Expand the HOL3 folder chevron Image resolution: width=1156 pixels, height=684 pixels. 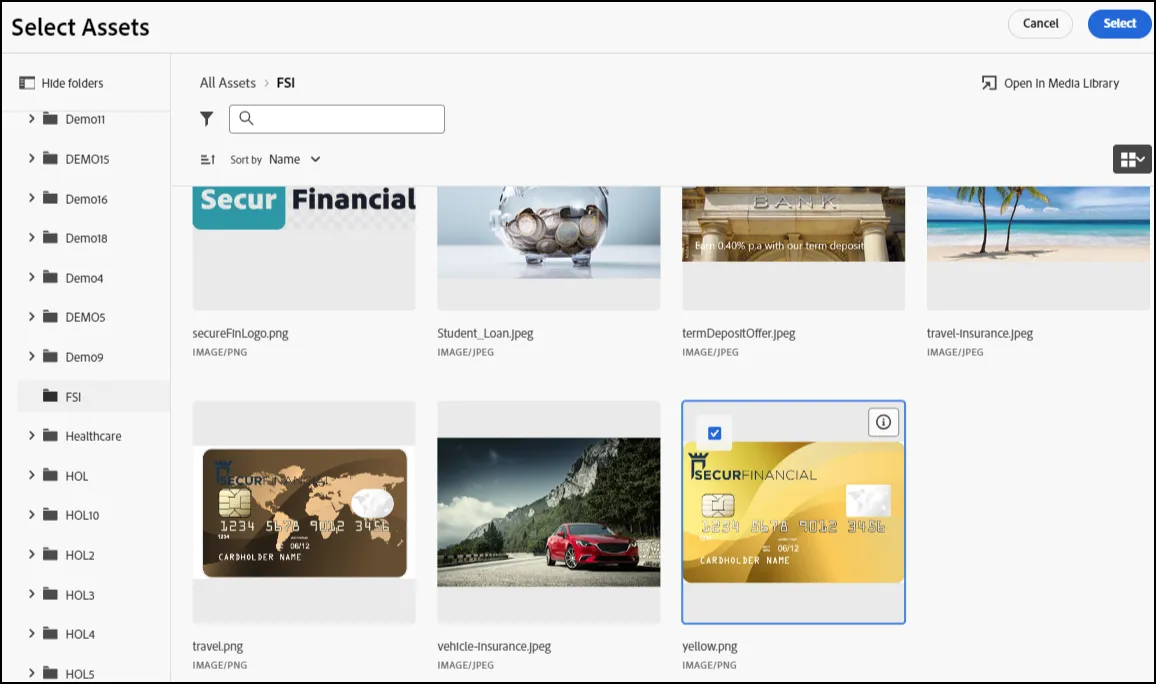click(32, 593)
